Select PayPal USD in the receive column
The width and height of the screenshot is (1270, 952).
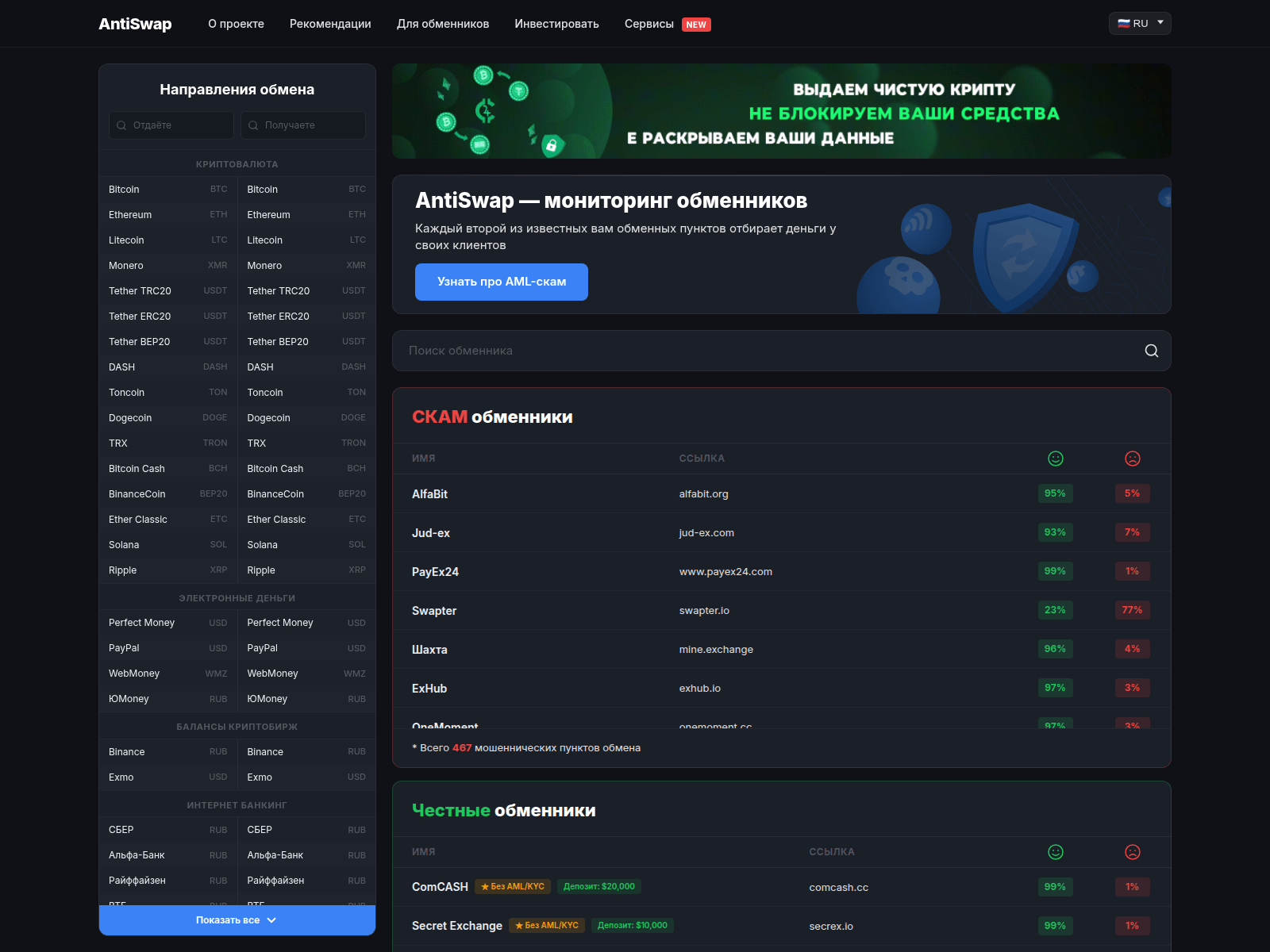pyautogui.click(x=306, y=648)
